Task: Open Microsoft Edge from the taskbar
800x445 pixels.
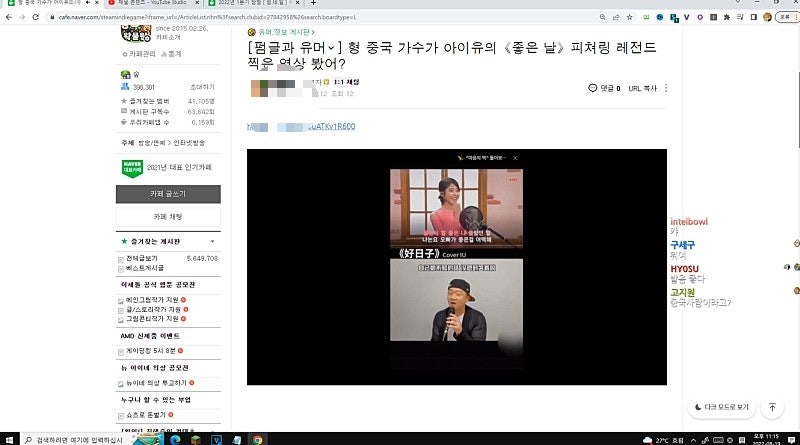Action: [x=175, y=439]
